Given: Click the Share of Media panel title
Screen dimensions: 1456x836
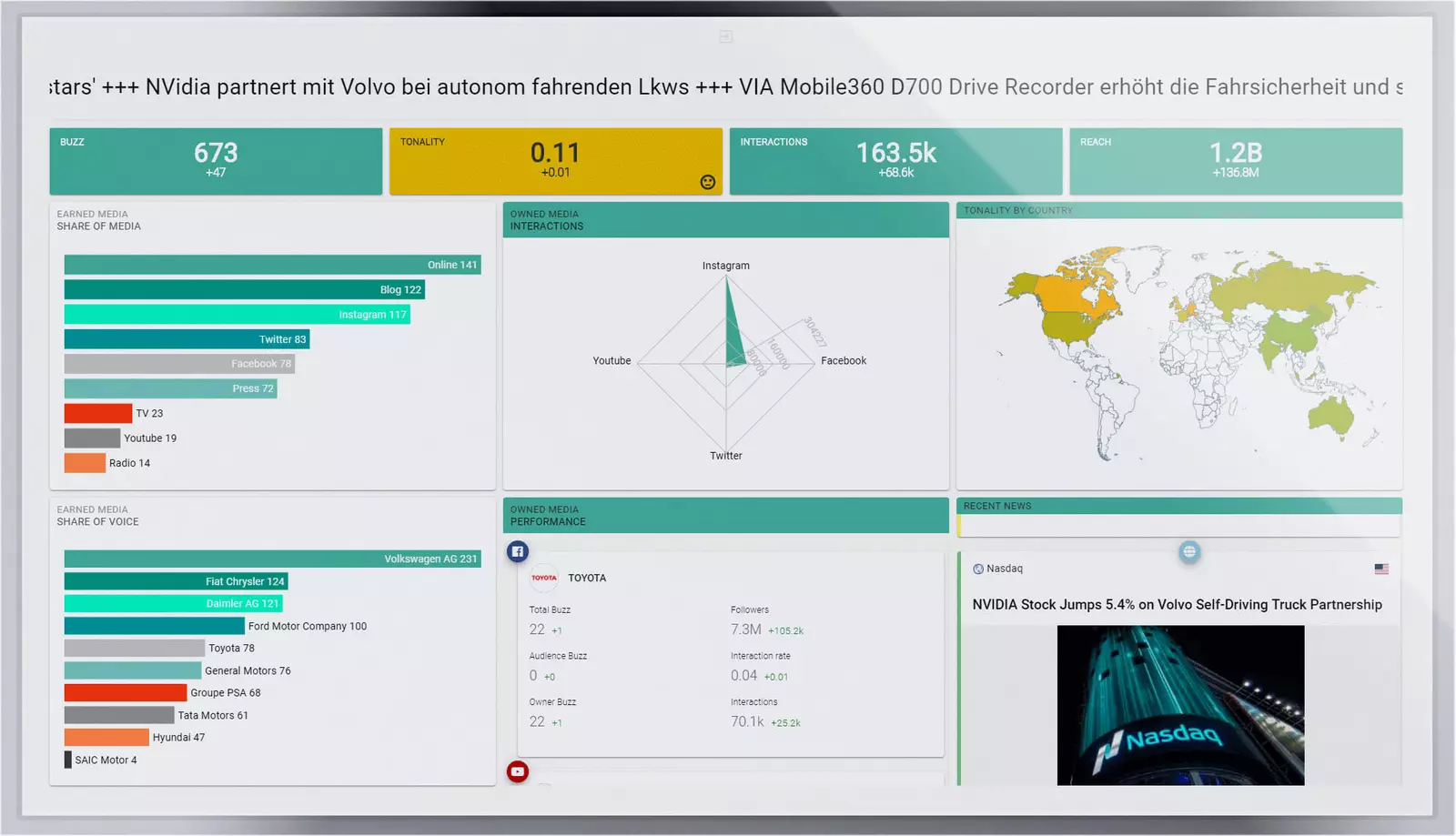Looking at the screenshot, I should tap(99, 227).
